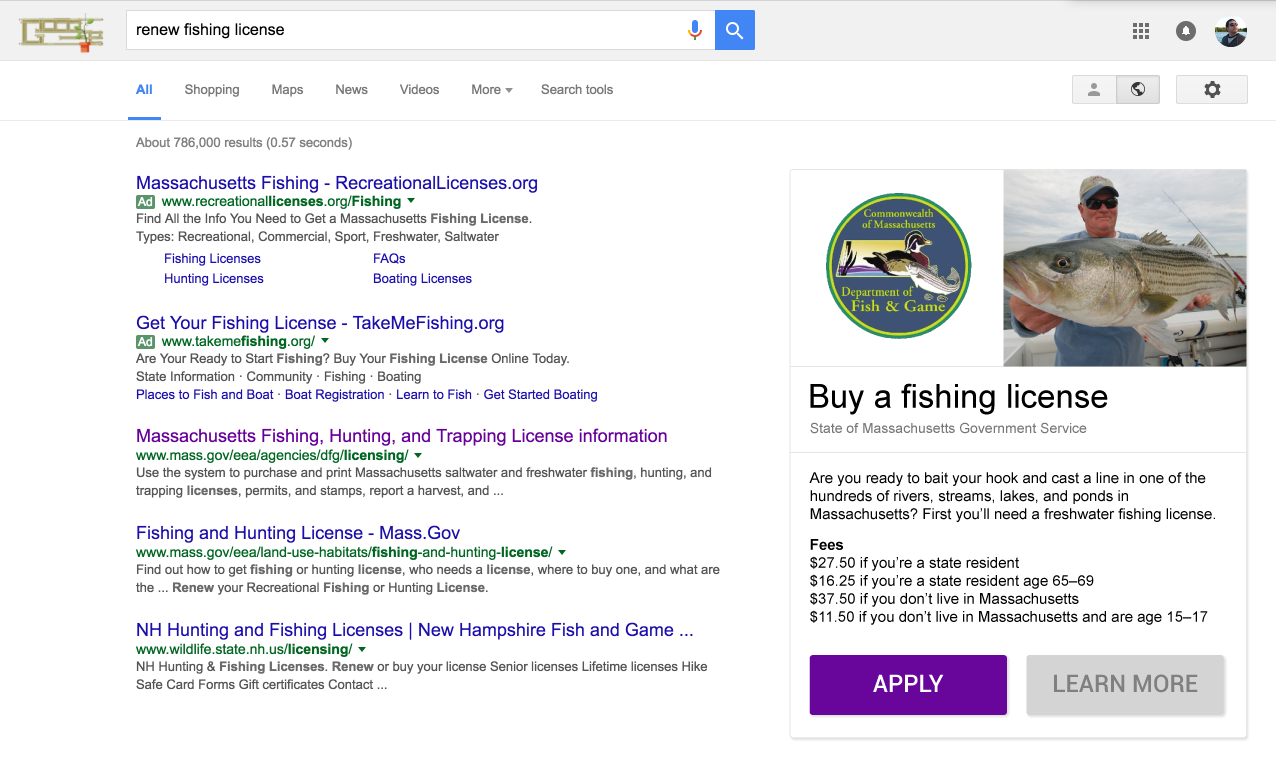Screen dimensions: 1277x768
Task: Switch to the News tab
Action: pos(351,90)
